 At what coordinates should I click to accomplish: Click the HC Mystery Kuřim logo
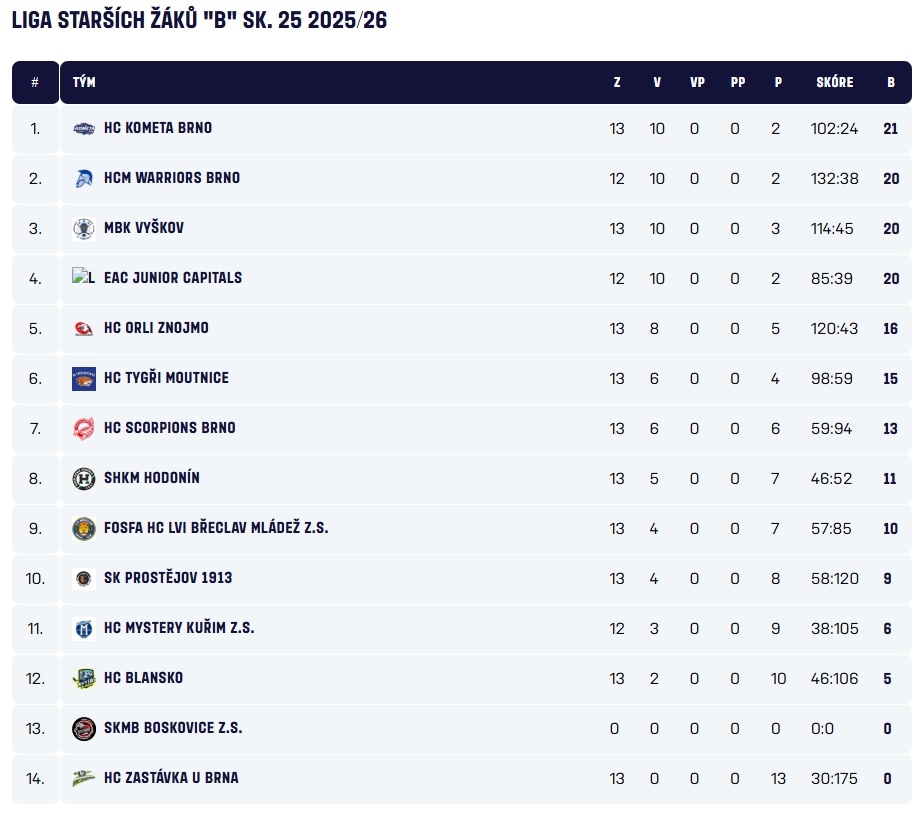(x=84, y=628)
